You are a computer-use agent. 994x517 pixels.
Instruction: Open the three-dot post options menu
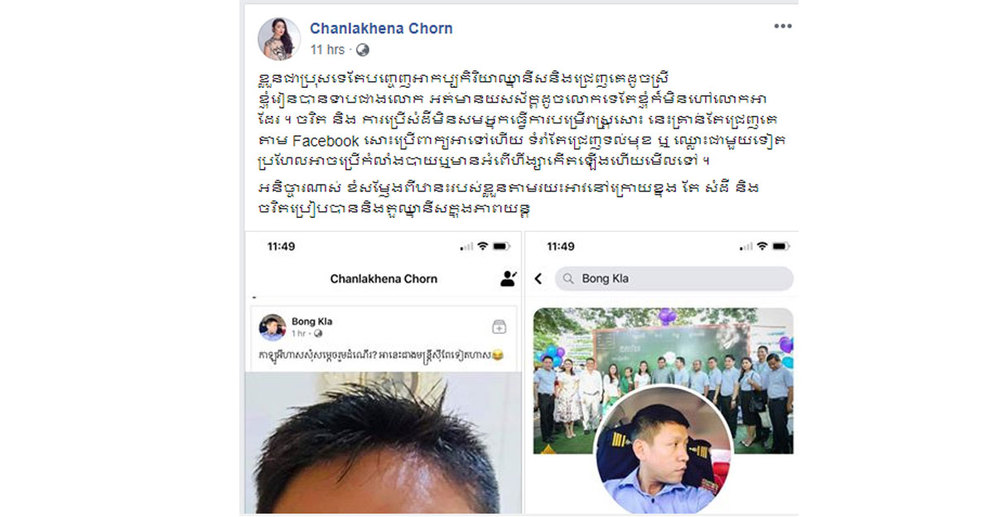782,26
